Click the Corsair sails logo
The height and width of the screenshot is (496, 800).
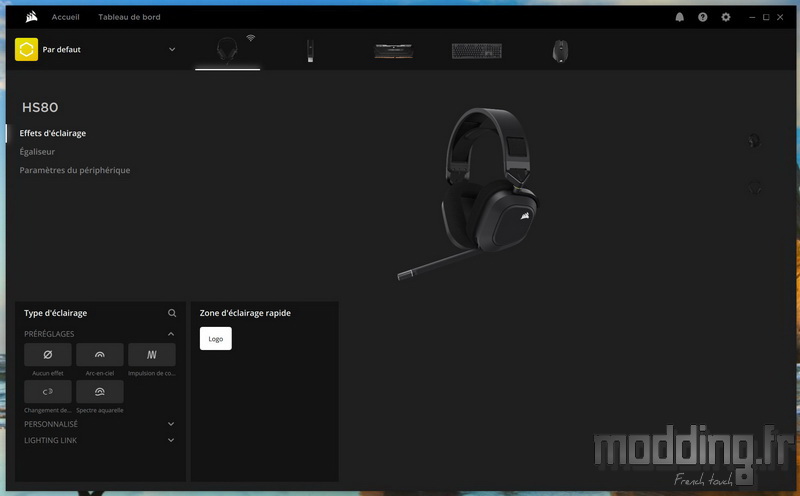tap(31, 17)
